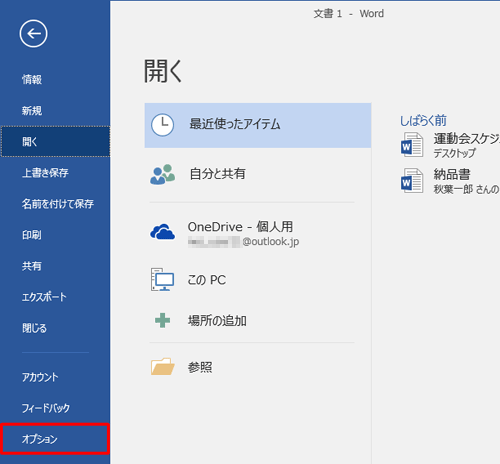Viewport: 500px width, 464px height.
Task: Open the recent 納品書 document
Action: (x=450, y=181)
